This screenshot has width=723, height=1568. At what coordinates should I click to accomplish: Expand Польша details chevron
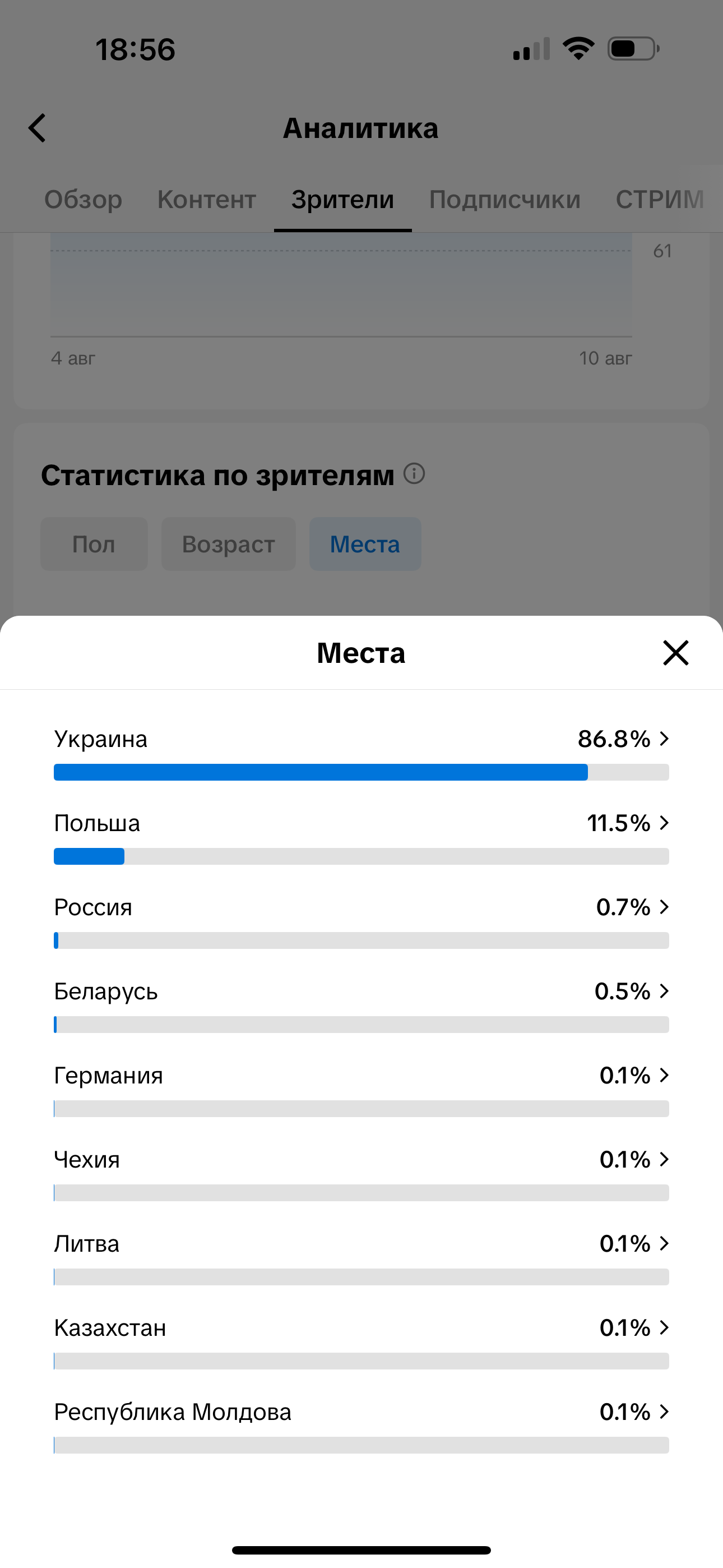pos(665,823)
